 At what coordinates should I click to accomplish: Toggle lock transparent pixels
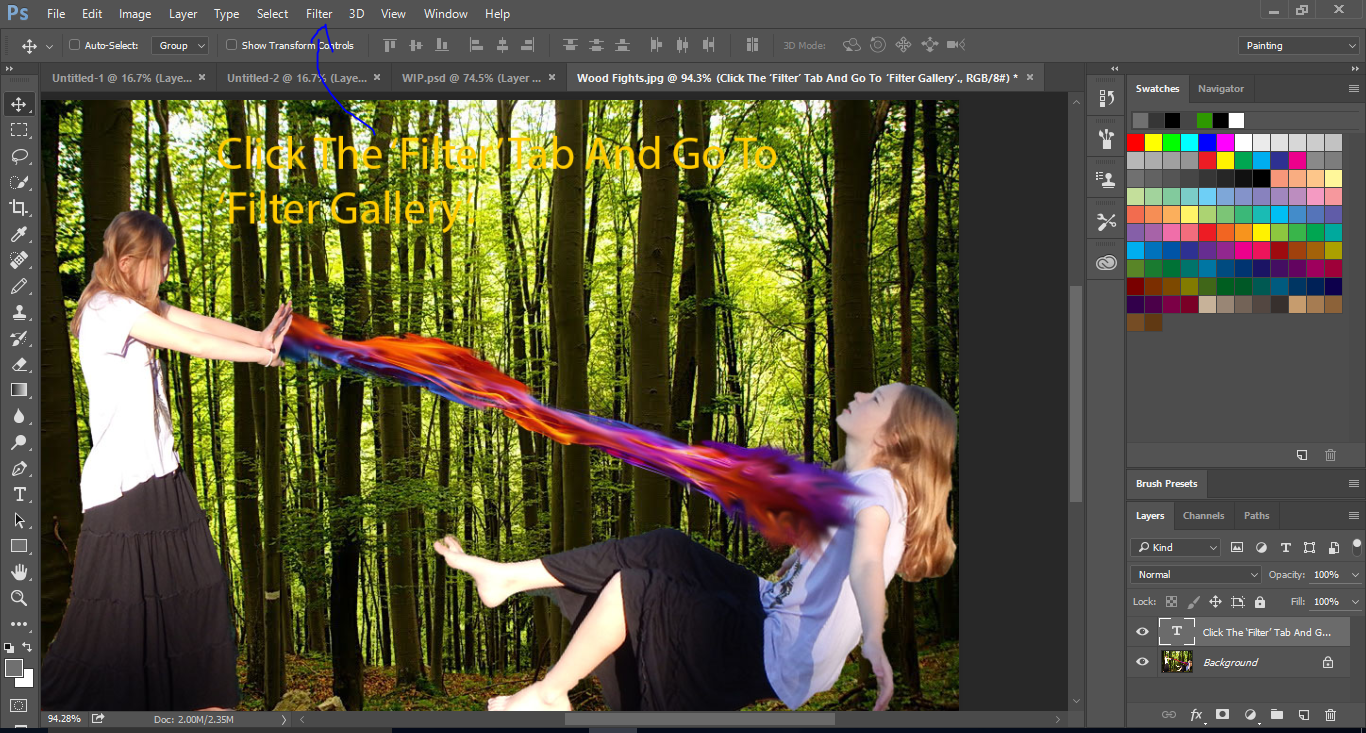coord(1171,602)
